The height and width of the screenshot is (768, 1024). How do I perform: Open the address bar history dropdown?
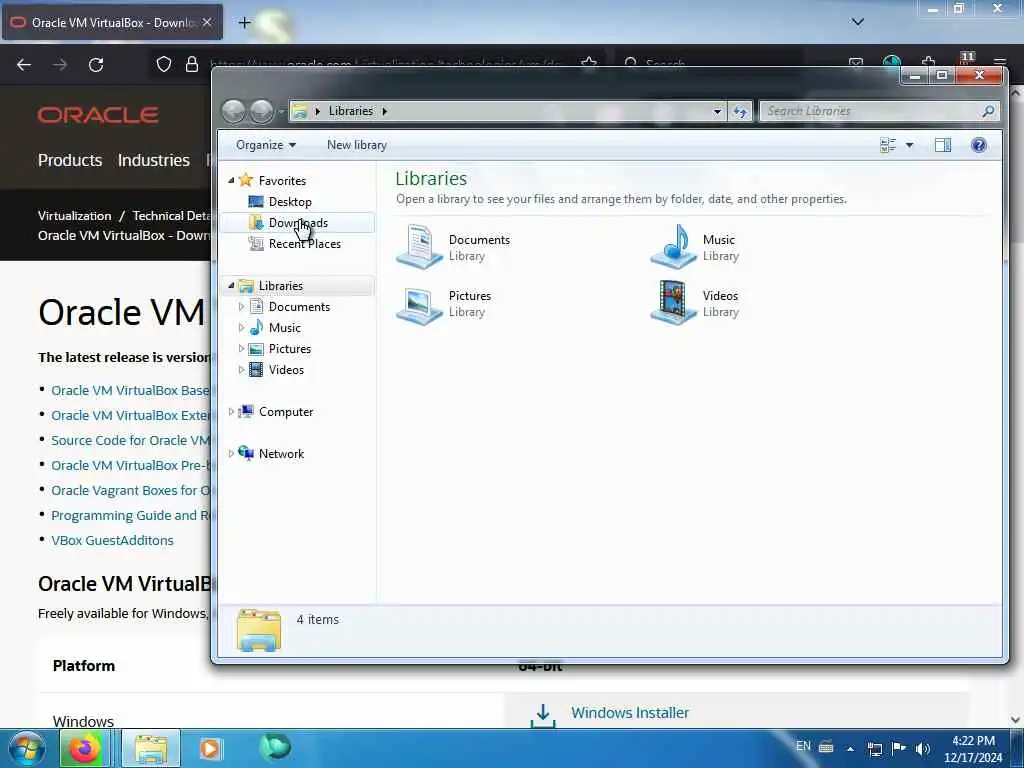[717, 112]
